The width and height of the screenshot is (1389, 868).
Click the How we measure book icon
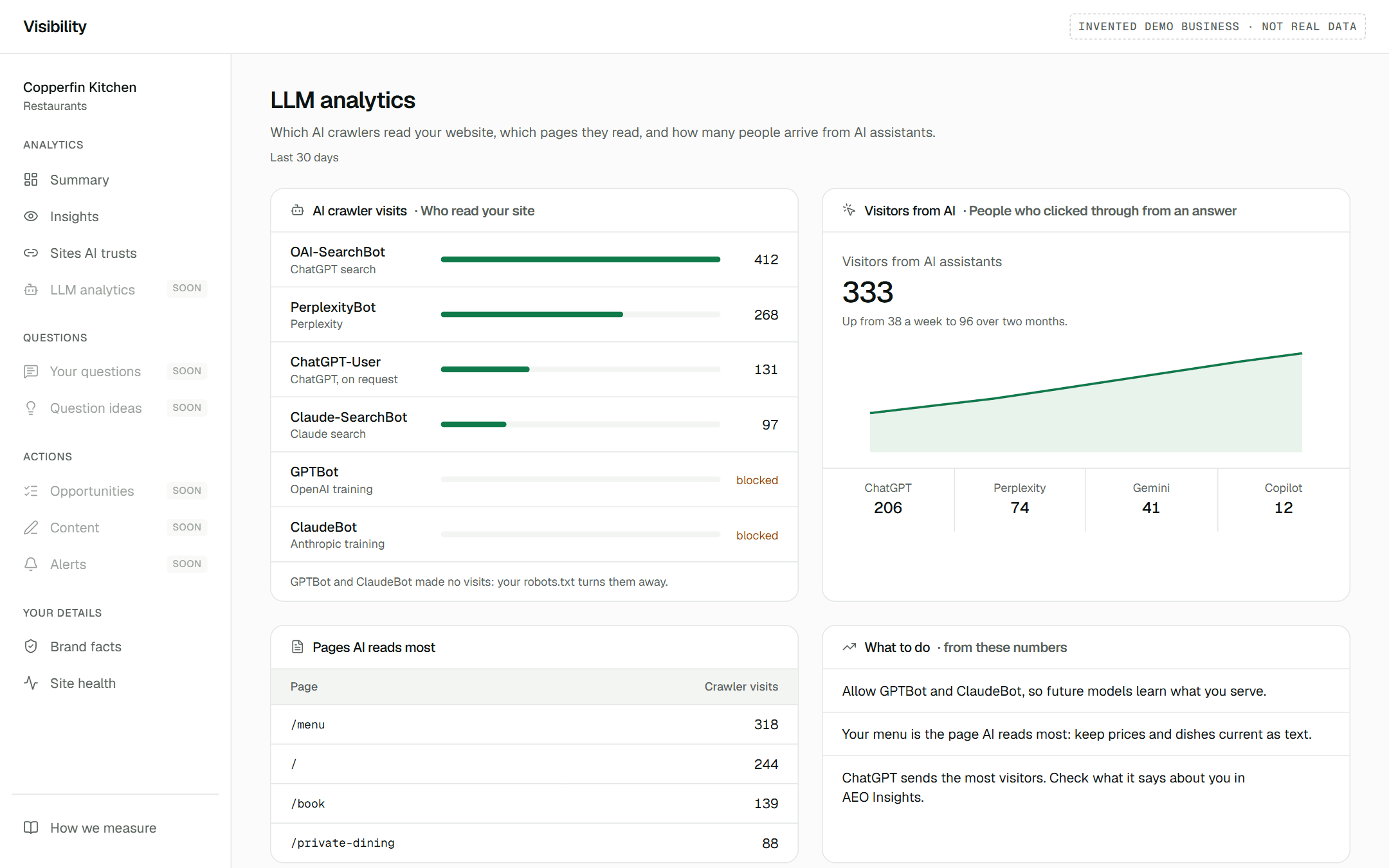click(x=31, y=827)
